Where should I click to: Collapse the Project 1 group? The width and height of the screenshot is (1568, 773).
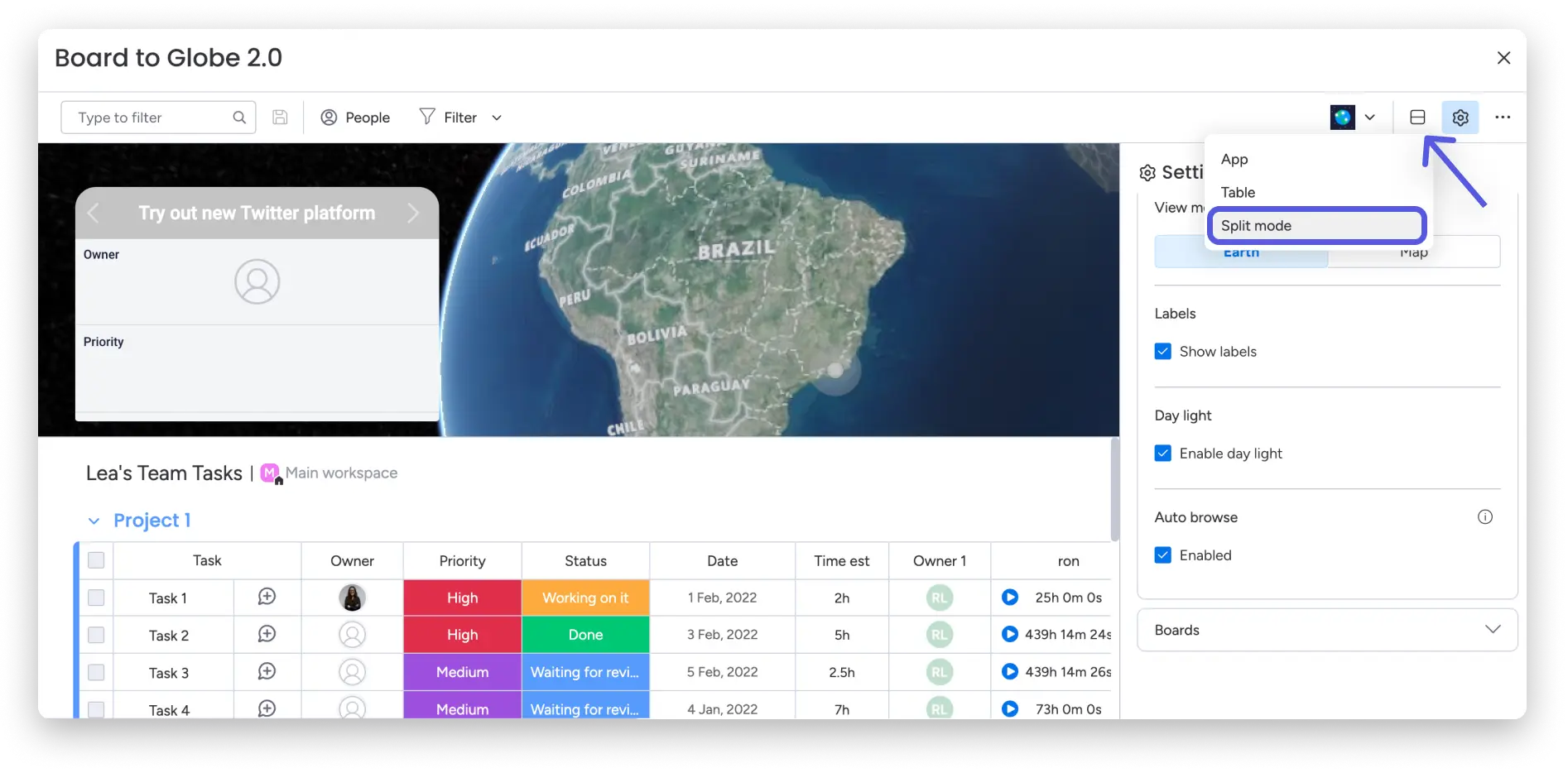pos(94,521)
